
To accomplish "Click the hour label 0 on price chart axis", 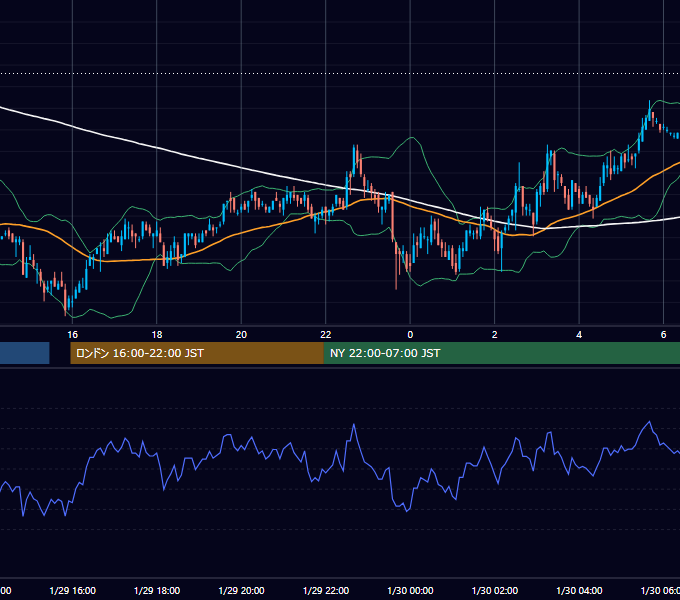I will point(410,335).
